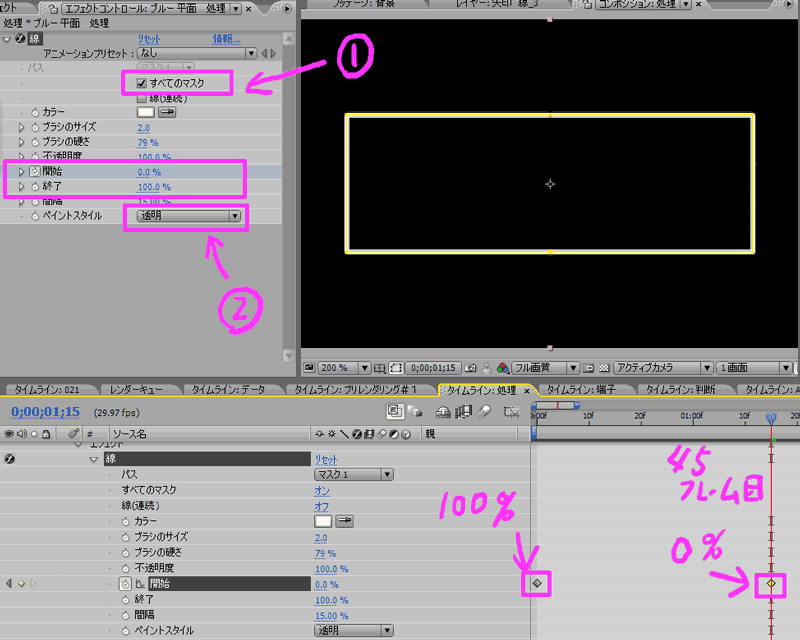Screen dimensions: 800x640
Task: Open the Graph Editor in the timeline
Action: 511,410
